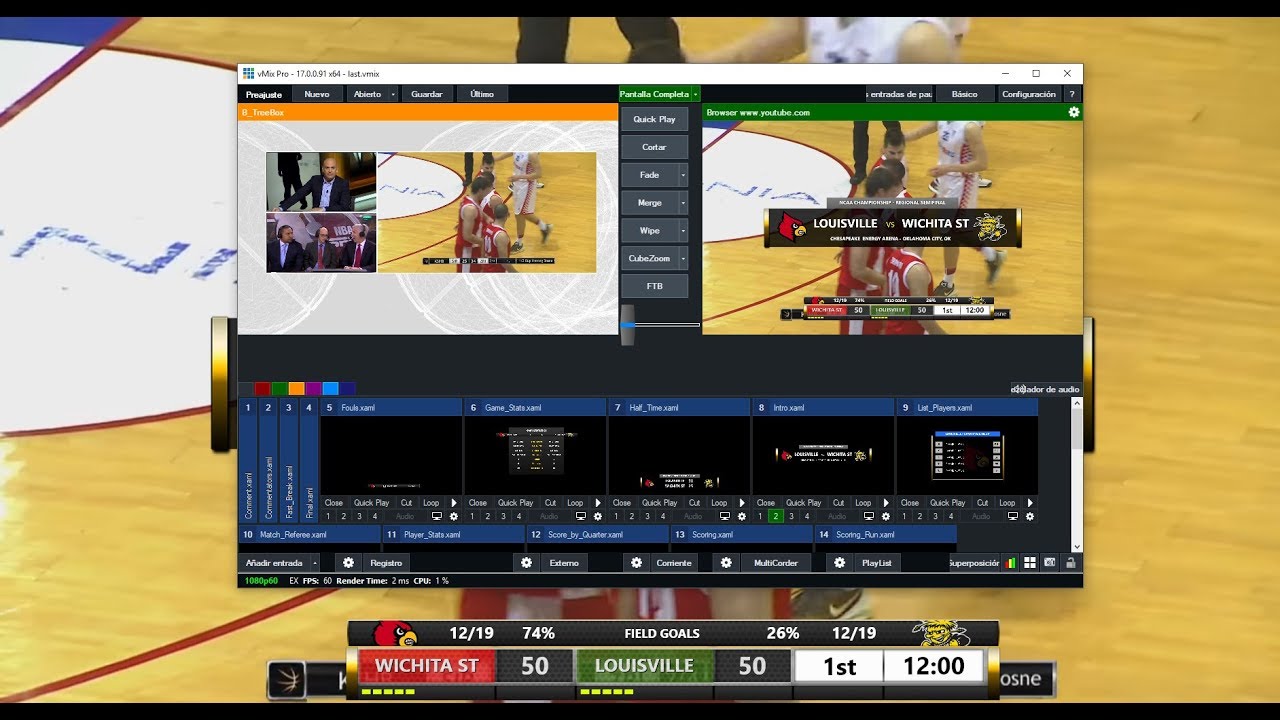The image size is (1280, 720).
Task: Toggle overlay 1 on the Fouls.xaml input
Action: pyautogui.click(x=328, y=516)
